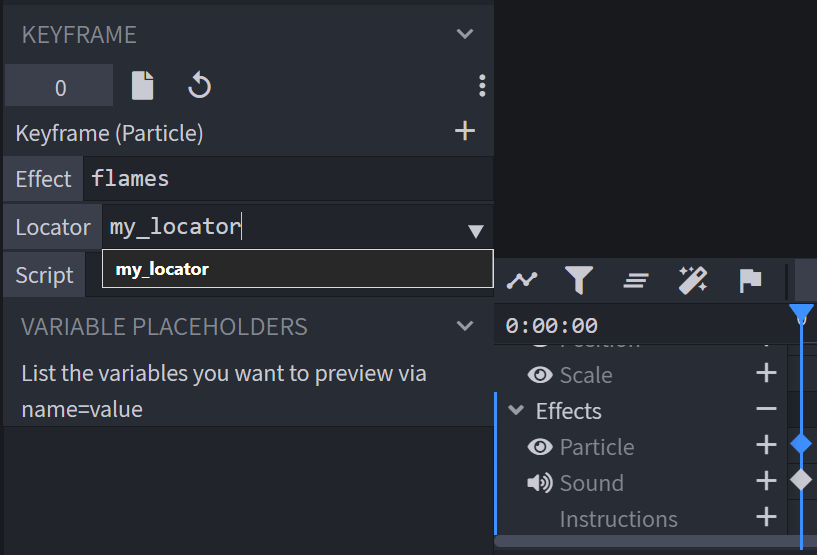Collapse the Variable Placeholders section

tap(465, 326)
